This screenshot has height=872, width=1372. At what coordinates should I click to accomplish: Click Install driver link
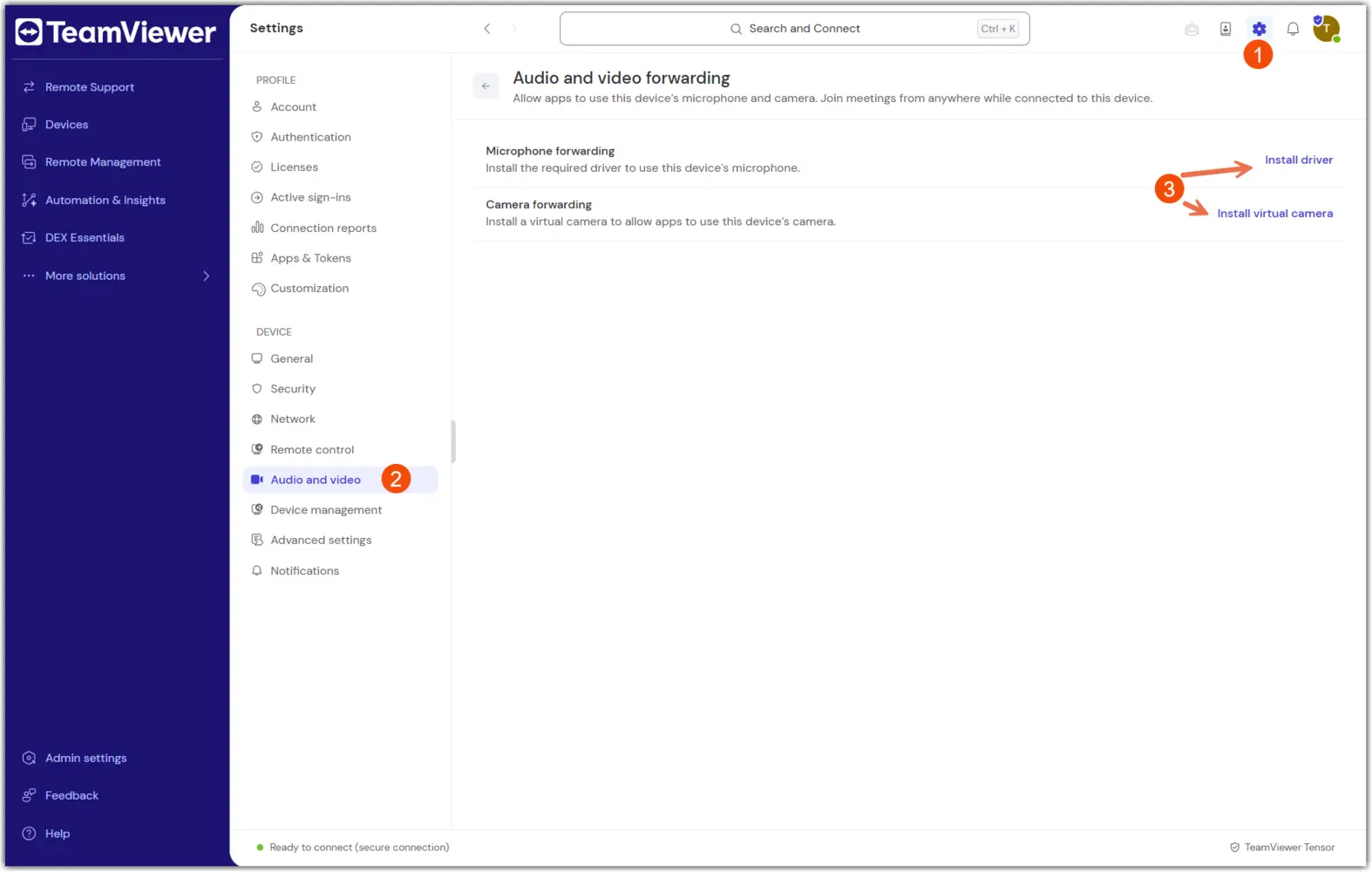(1299, 160)
